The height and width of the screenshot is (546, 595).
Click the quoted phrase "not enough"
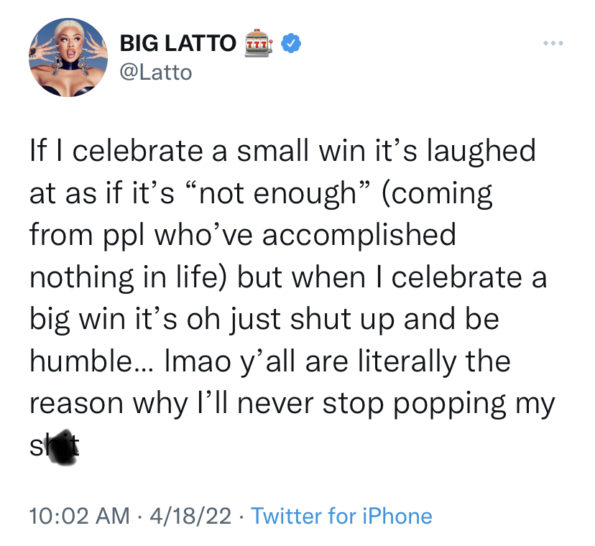click(x=276, y=194)
